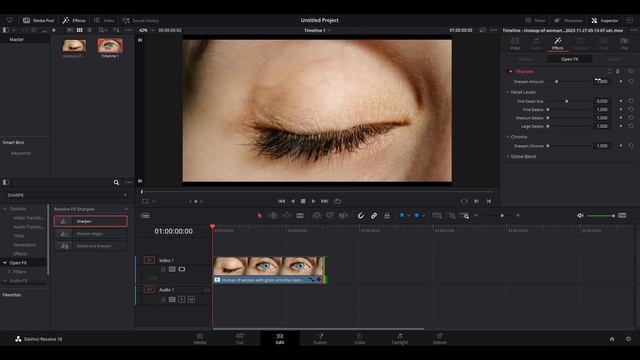
Task: Jump to the first frame button
Action: (282, 201)
